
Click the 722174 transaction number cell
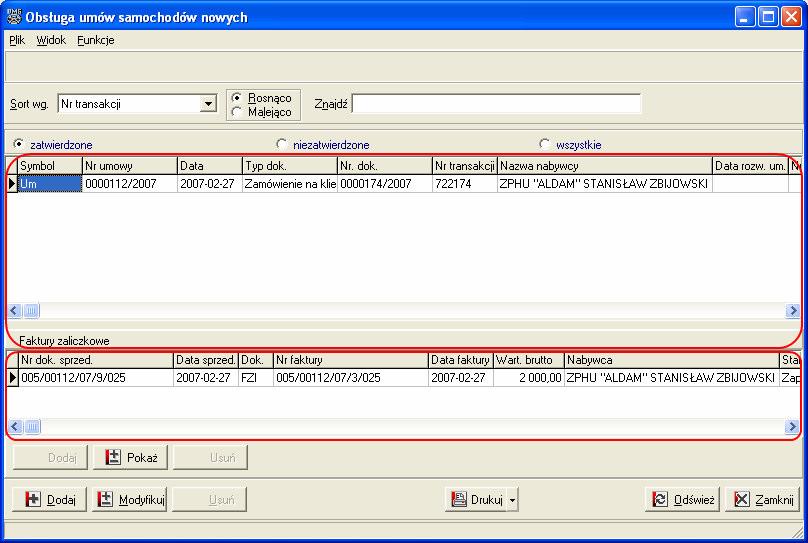click(x=465, y=184)
